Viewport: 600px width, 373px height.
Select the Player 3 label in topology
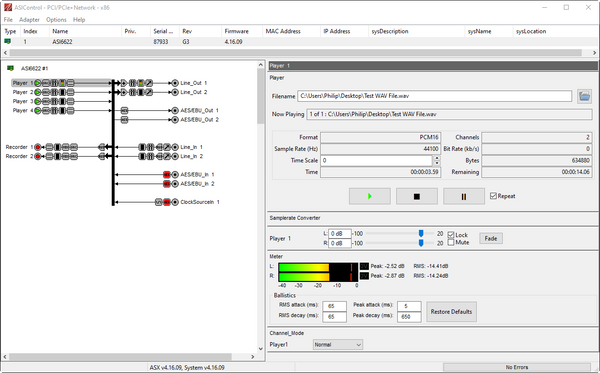point(23,101)
